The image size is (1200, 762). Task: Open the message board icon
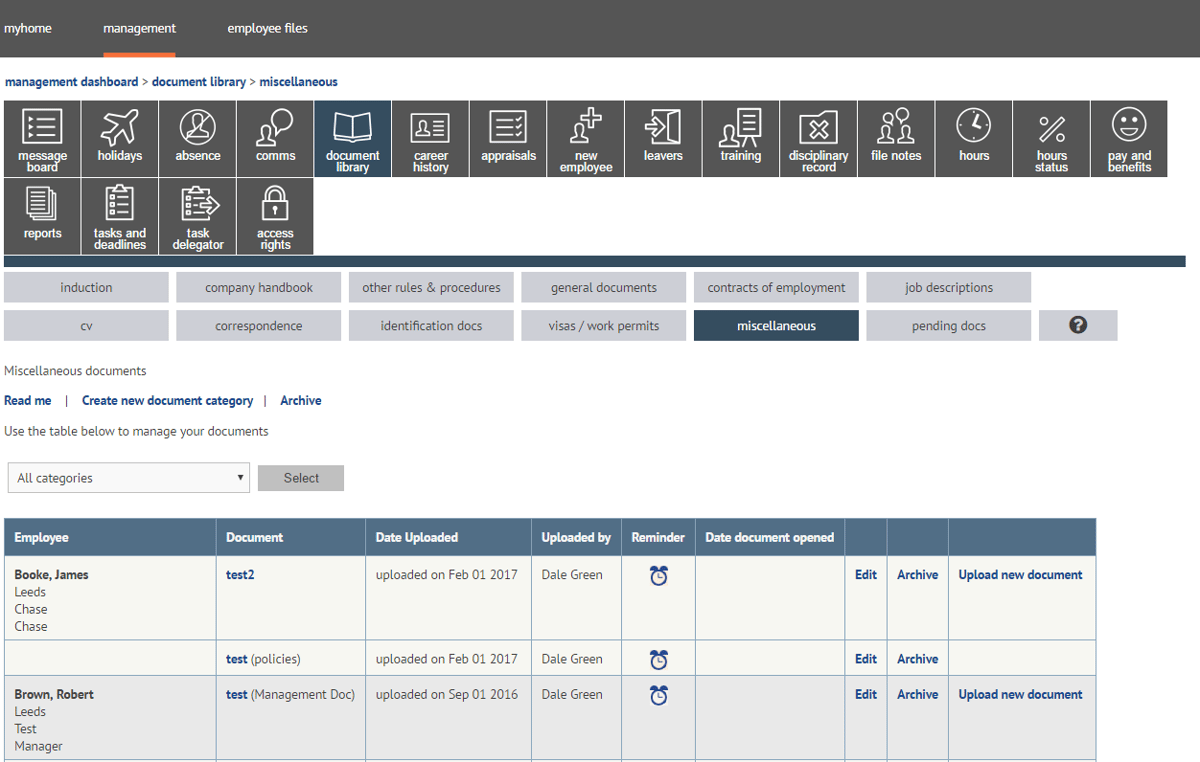[x=42, y=139]
